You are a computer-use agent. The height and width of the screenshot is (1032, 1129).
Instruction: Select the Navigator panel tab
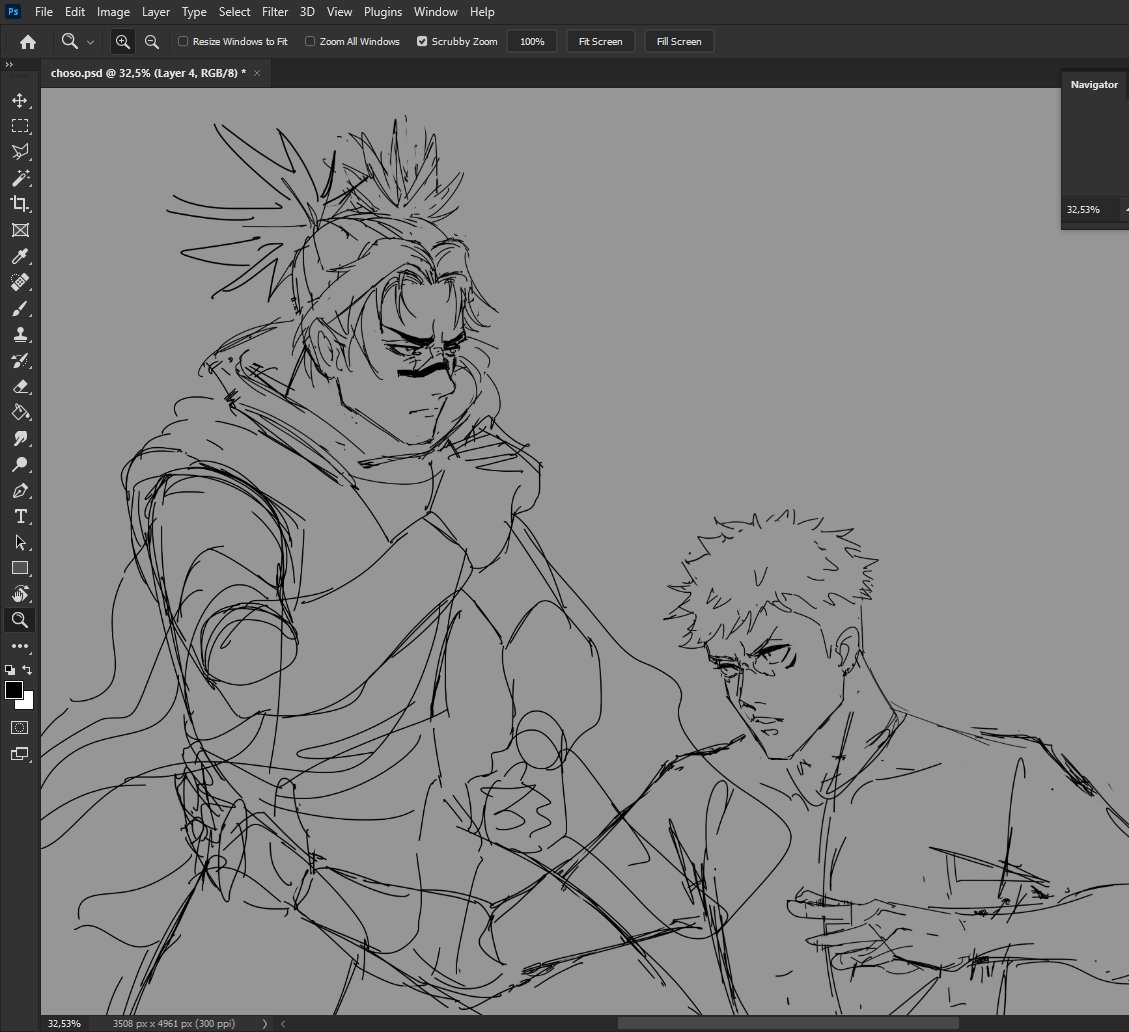[x=1094, y=84]
